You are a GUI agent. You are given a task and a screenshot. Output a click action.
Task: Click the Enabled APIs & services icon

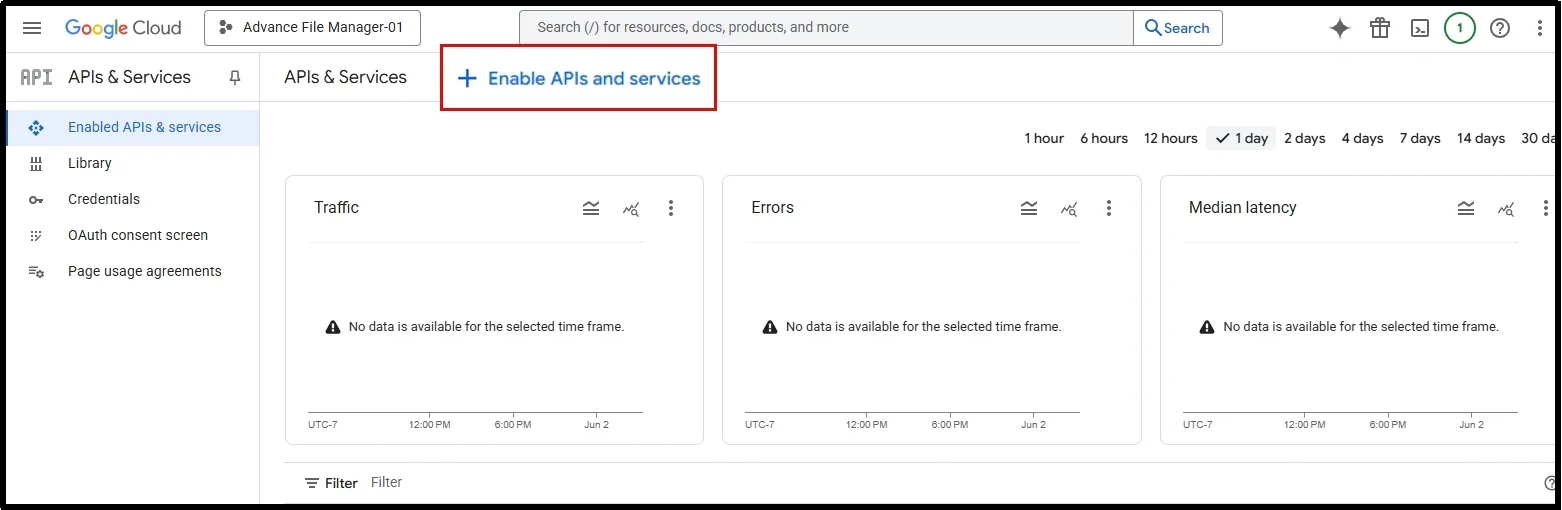click(x=36, y=128)
